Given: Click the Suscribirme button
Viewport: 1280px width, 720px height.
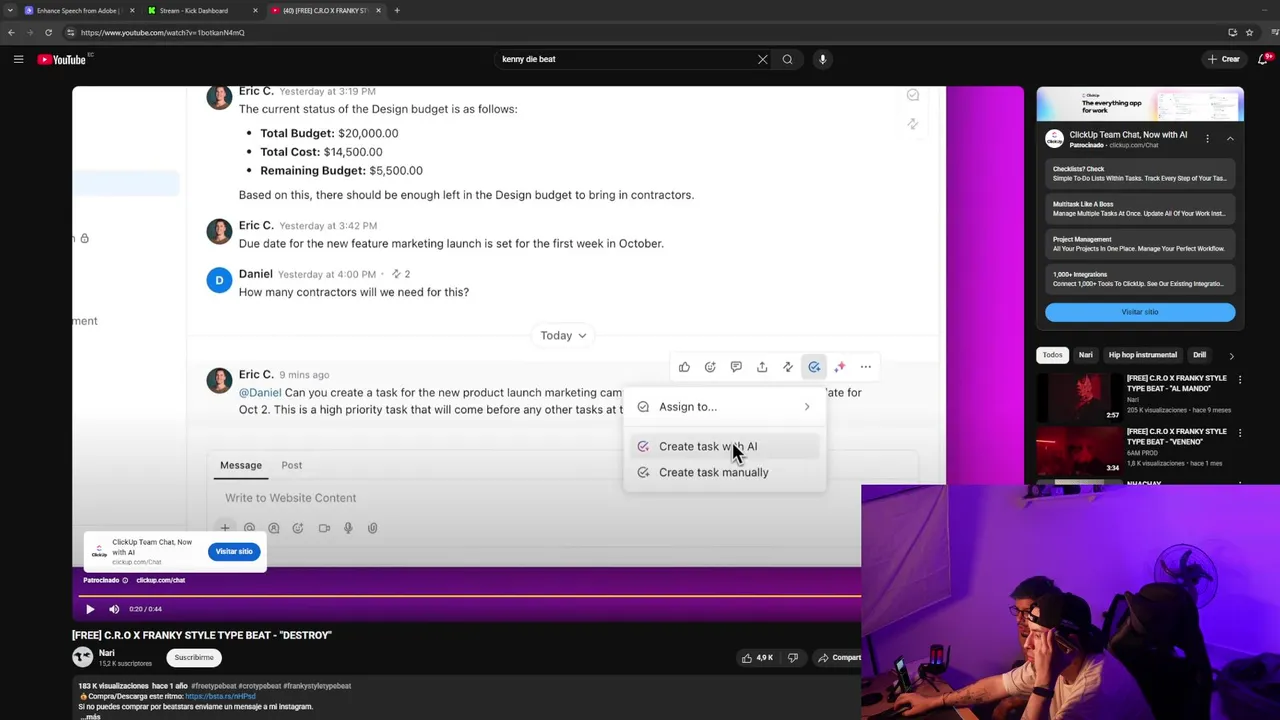Looking at the screenshot, I should pos(194,658).
